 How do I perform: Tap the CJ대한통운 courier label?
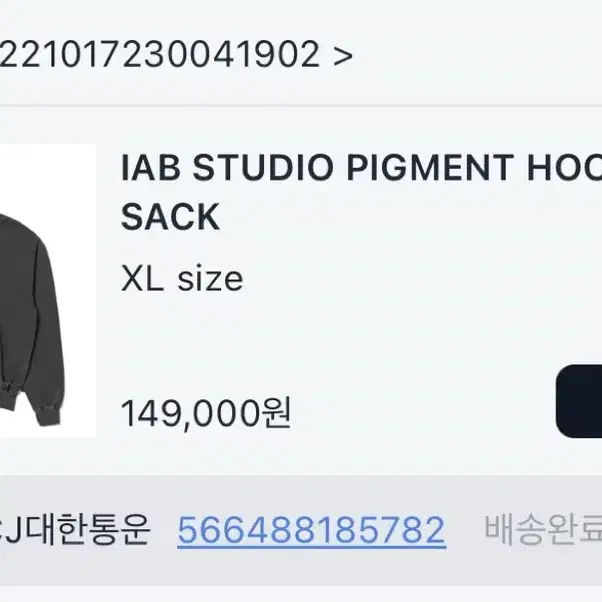point(74,530)
